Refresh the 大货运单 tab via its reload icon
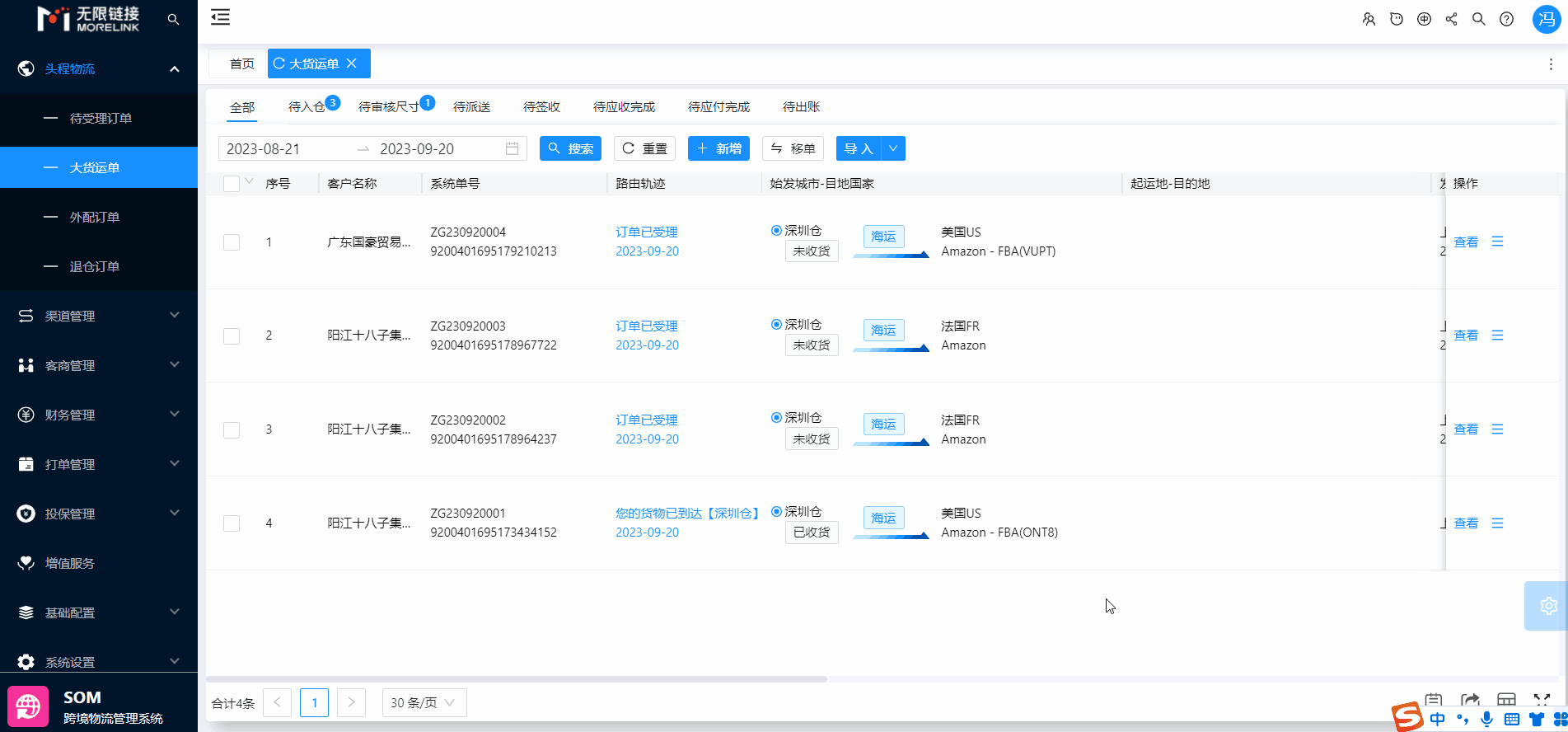1568x732 pixels. click(278, 63)
